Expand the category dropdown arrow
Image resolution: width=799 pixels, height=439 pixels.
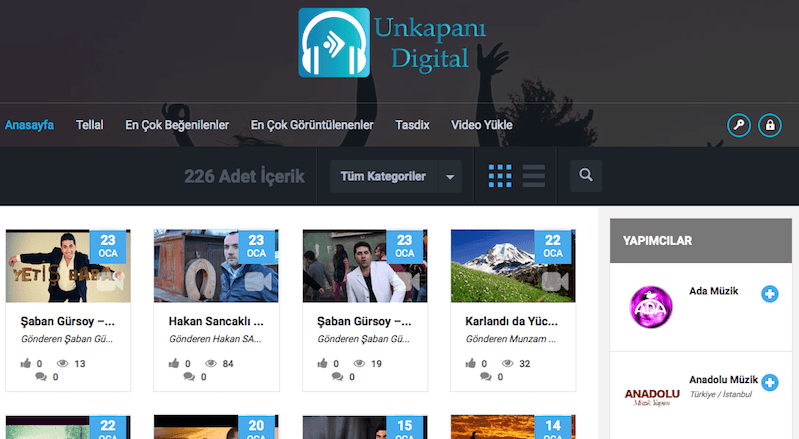coord(450,177)
